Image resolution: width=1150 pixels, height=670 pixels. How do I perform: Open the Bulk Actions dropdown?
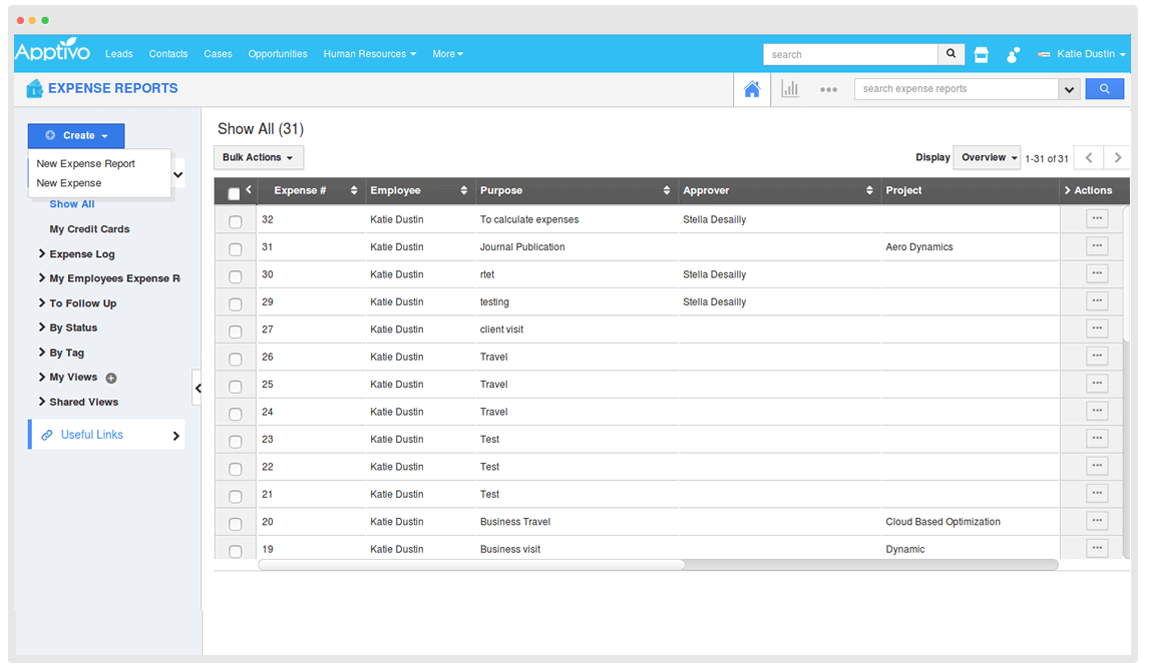pos(258,158)
